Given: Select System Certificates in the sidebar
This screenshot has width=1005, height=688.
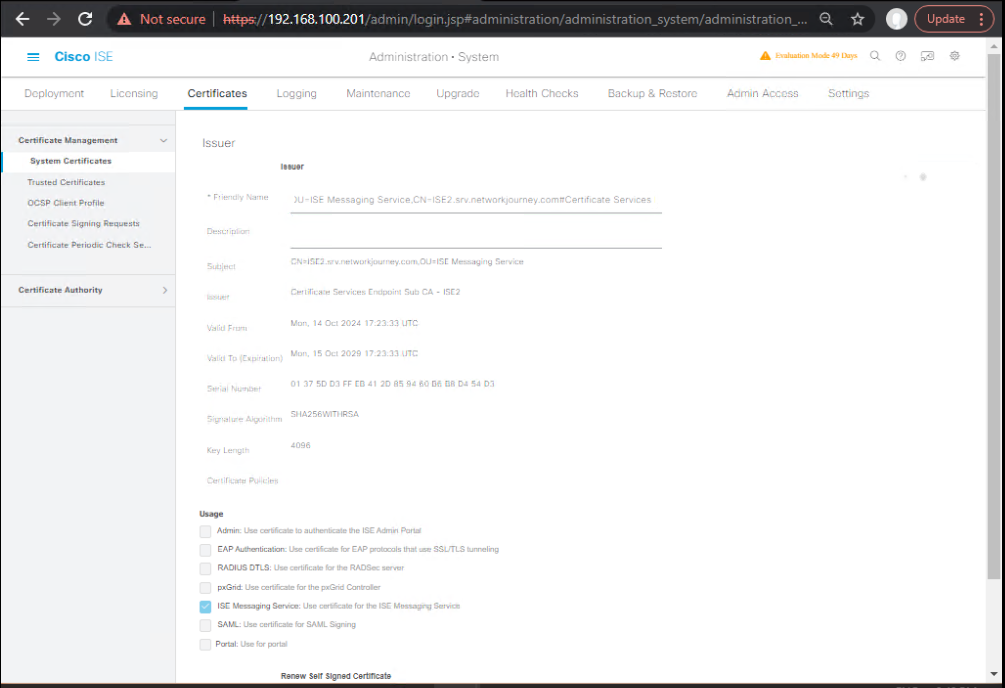Looking at the screenshot, I should point(71,161).
